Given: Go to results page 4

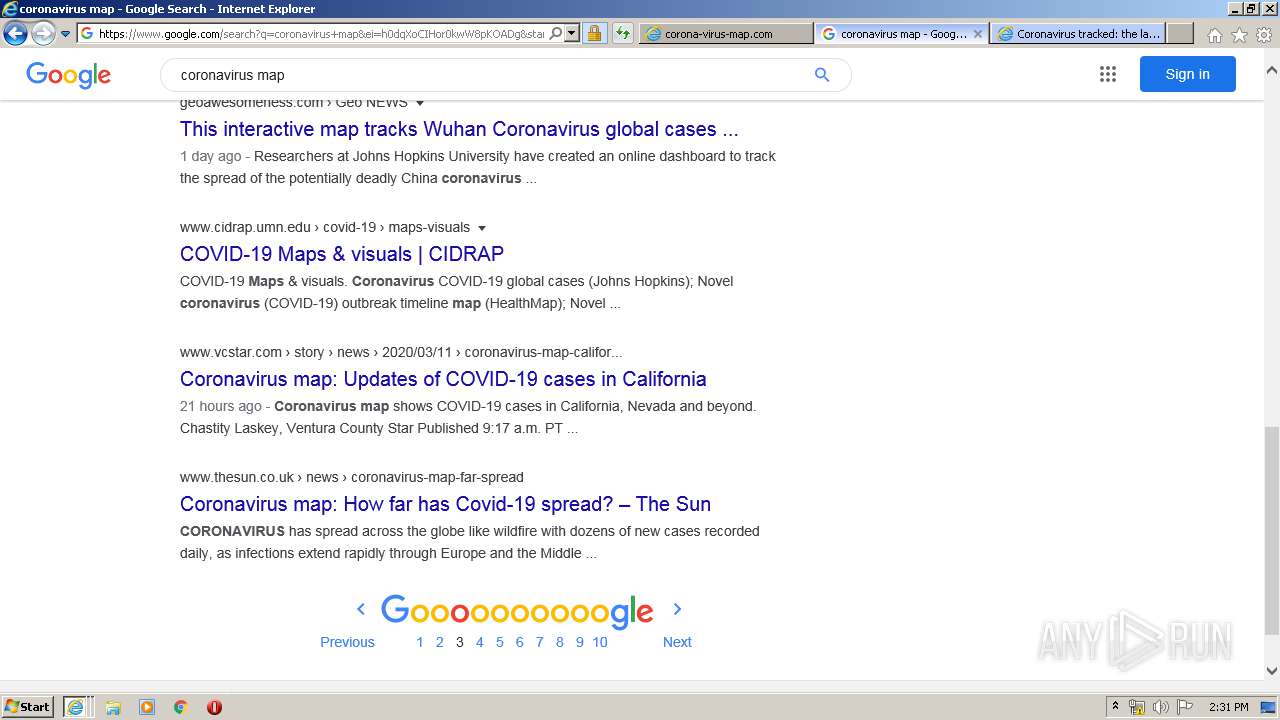Looking at the screenshot, I should pyautogui.click(x=480, y=642).
